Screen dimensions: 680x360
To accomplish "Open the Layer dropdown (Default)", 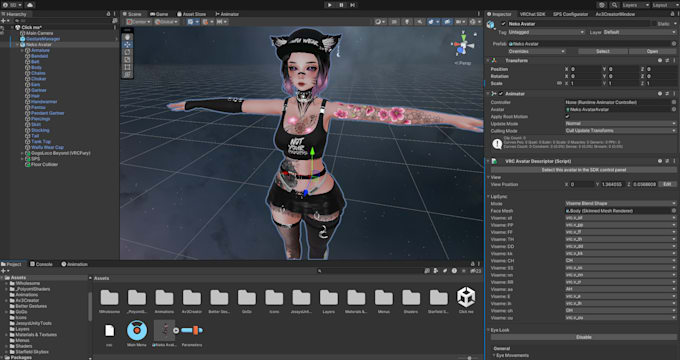I will (640, 33).
